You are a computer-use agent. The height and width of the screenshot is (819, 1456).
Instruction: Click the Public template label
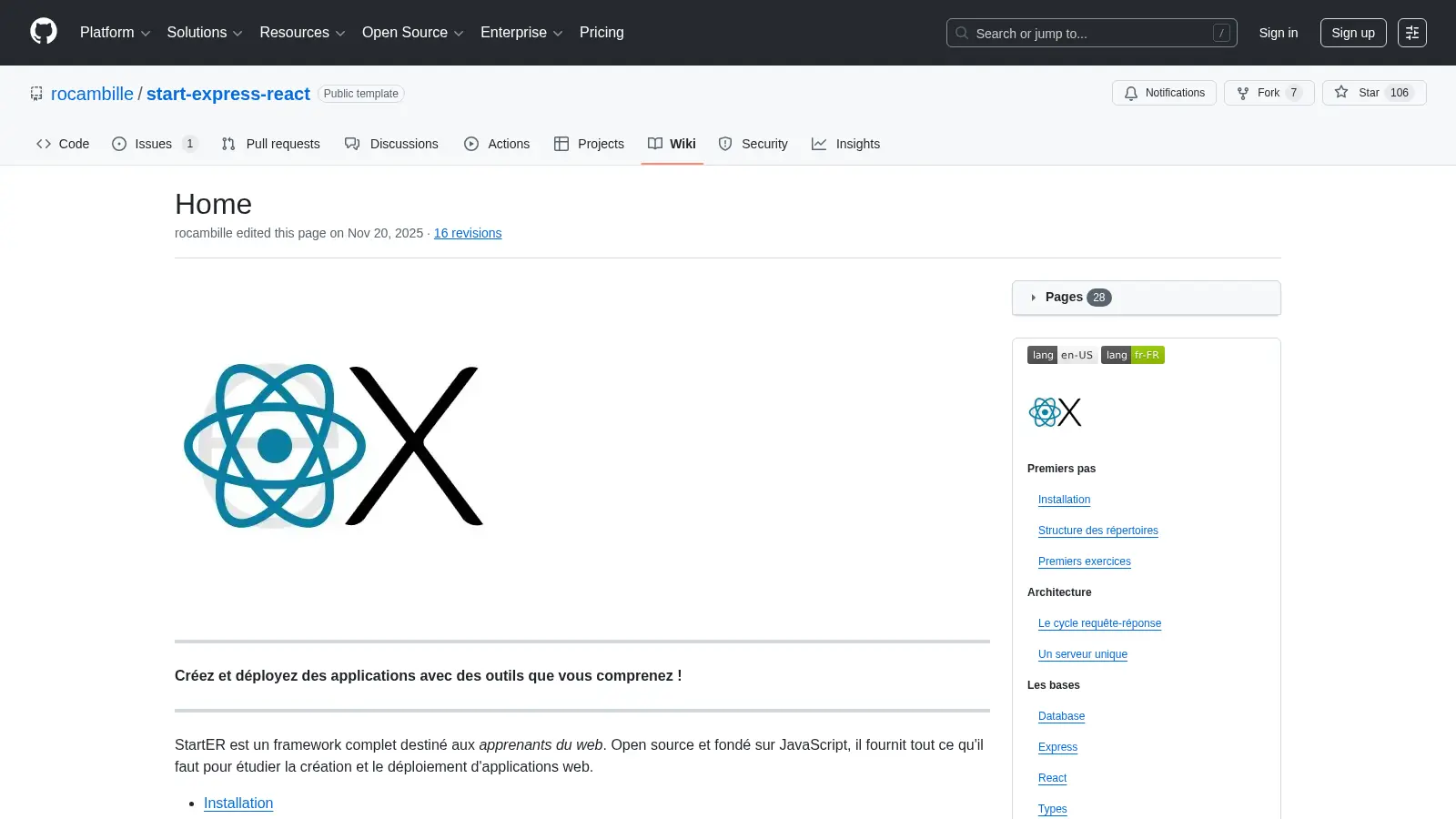tap(360, 94)
